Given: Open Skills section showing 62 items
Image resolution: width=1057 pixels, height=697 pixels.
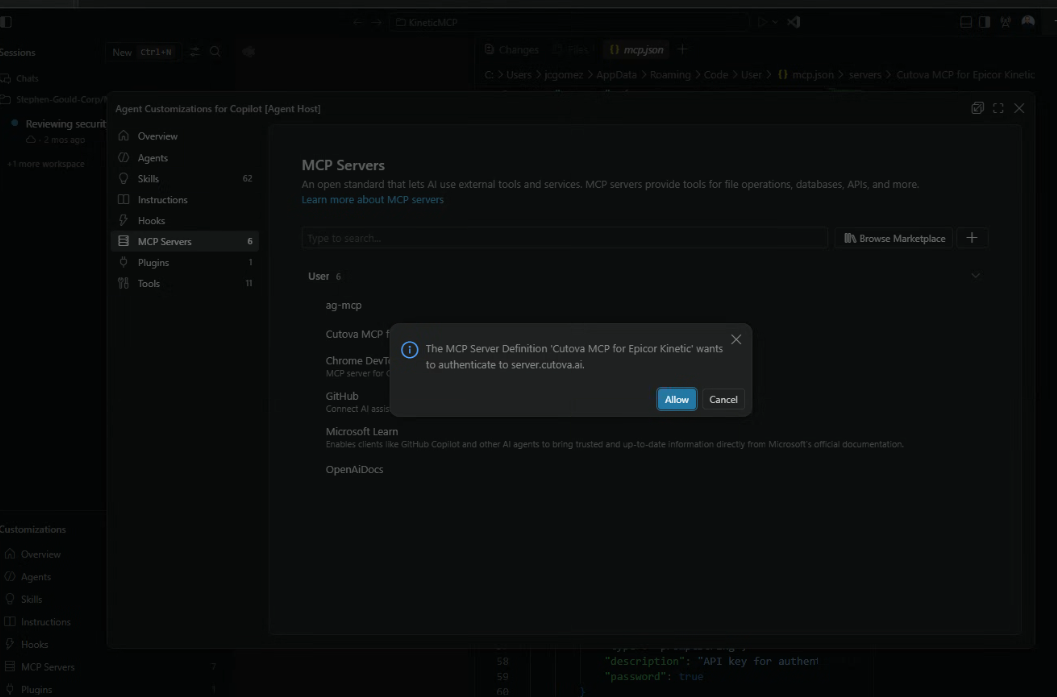Looking at the screenshot, I should (185, 179).
